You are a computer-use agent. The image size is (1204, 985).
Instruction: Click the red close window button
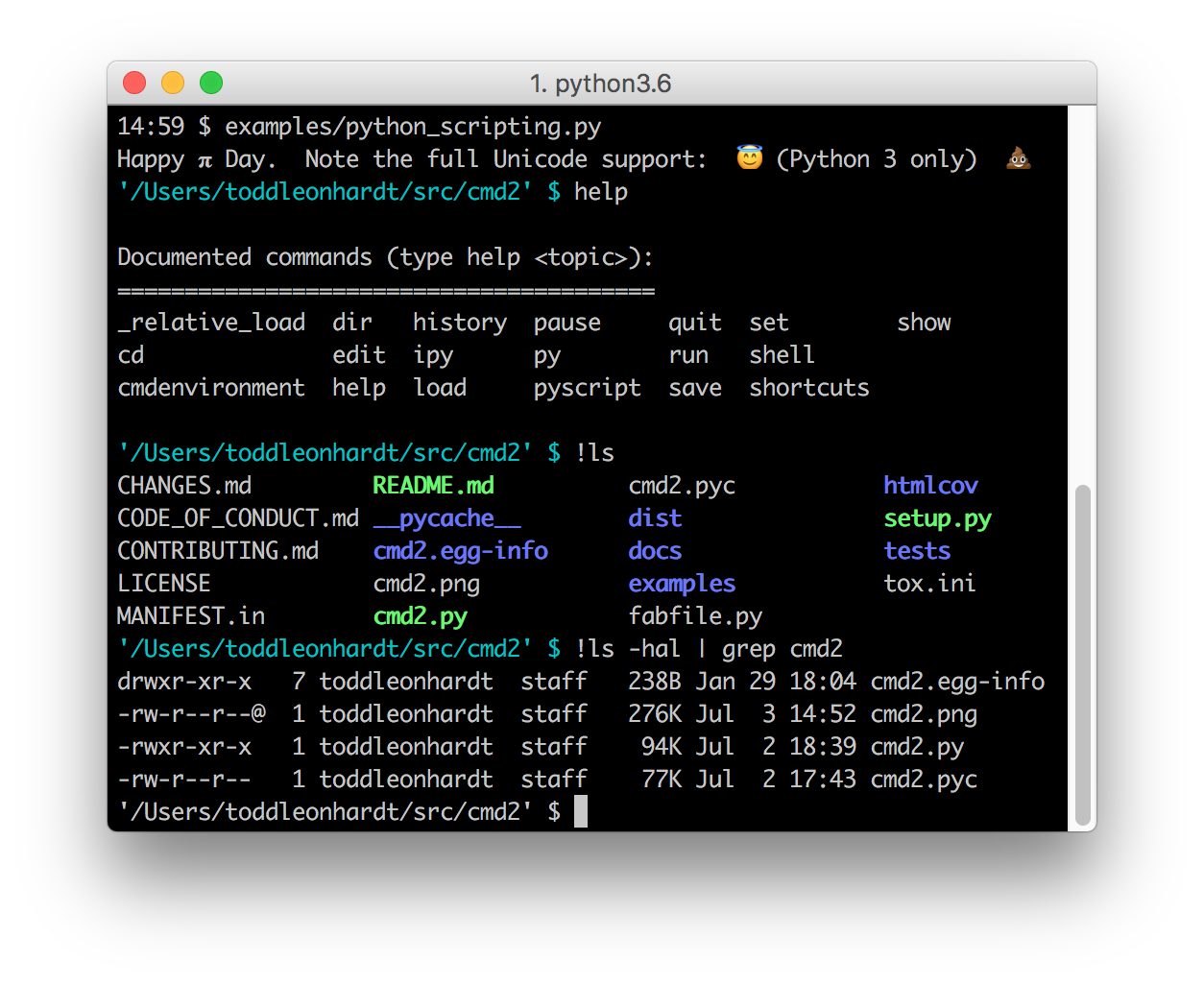[x=134, y=84]
